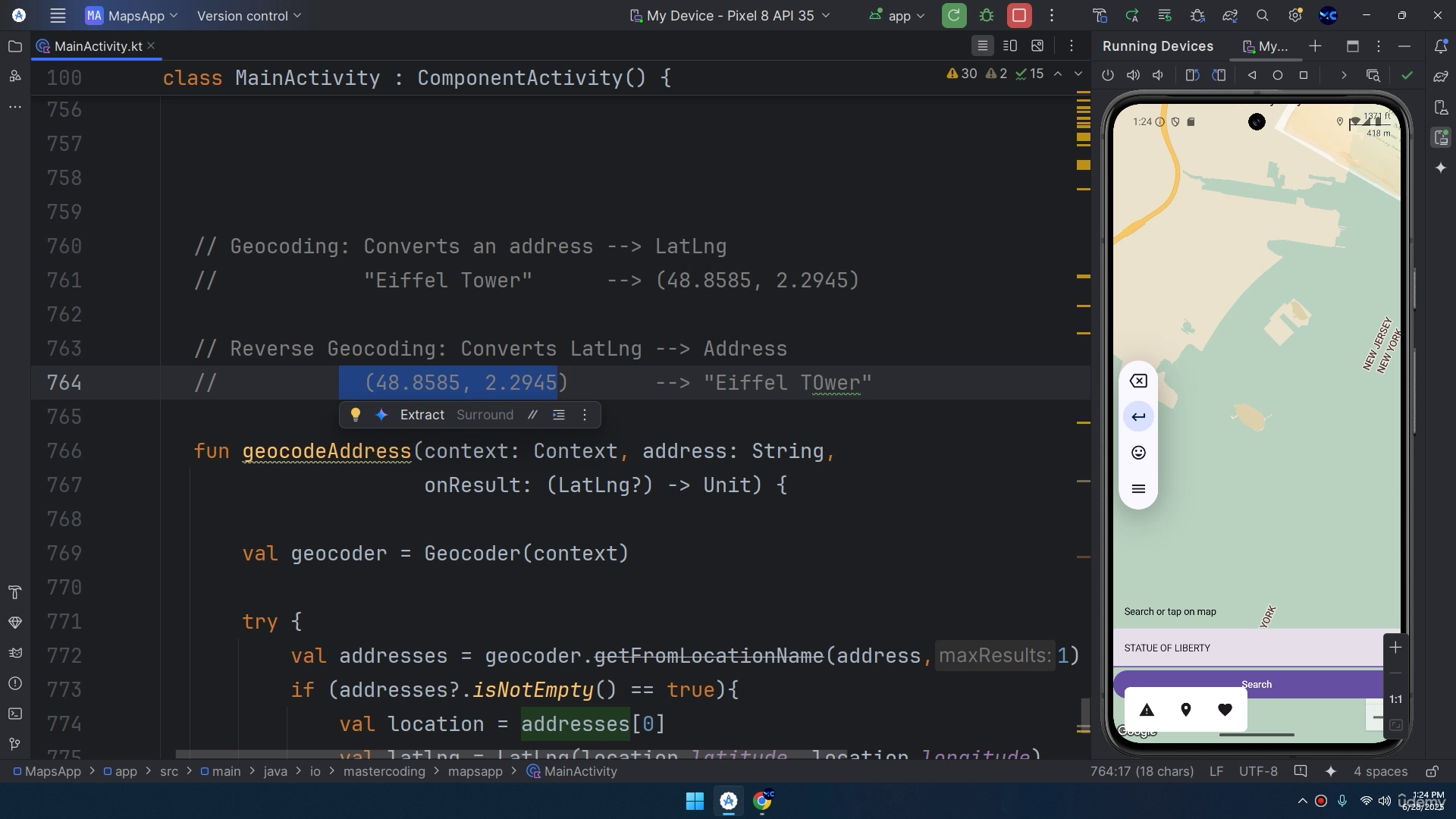Switch editor to Split view mode
This screenshot has width=1456, height=819.
[x=1010, y=46]
